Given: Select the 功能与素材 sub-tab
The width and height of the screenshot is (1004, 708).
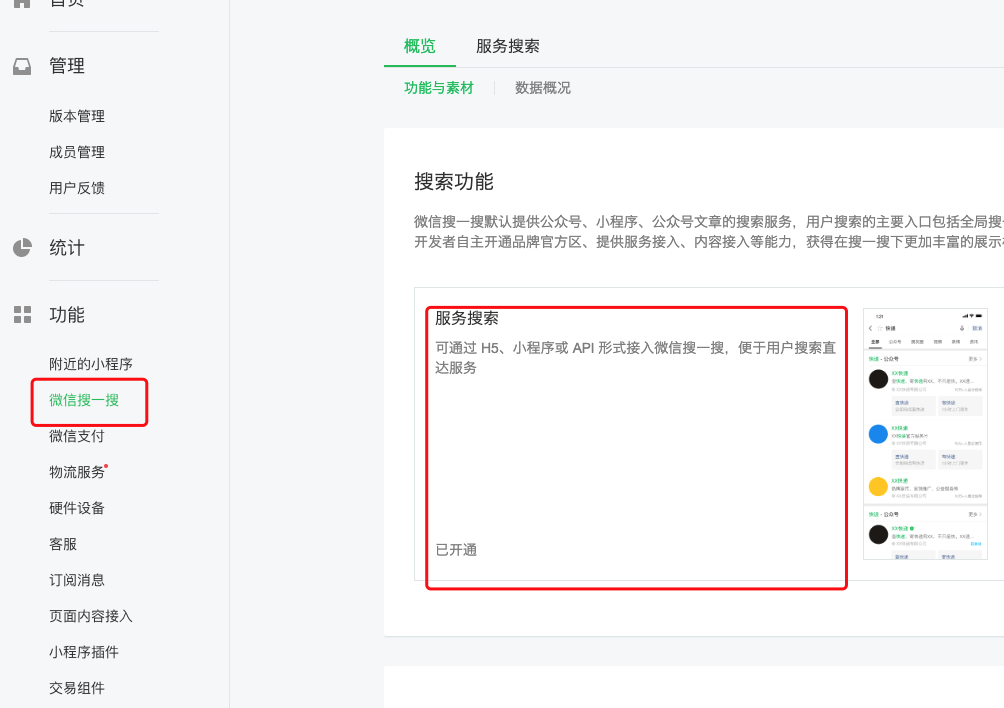Looking at the screenshot, I should 439,88.
